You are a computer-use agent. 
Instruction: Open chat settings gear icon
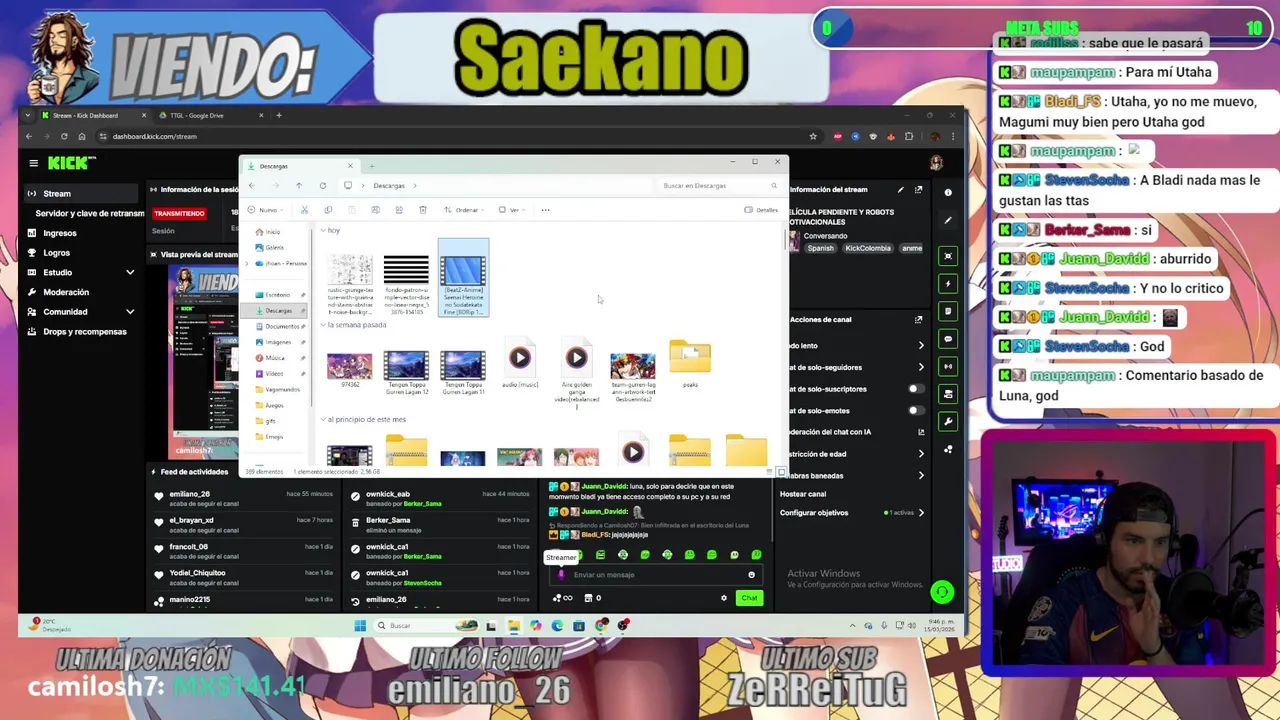724,598
